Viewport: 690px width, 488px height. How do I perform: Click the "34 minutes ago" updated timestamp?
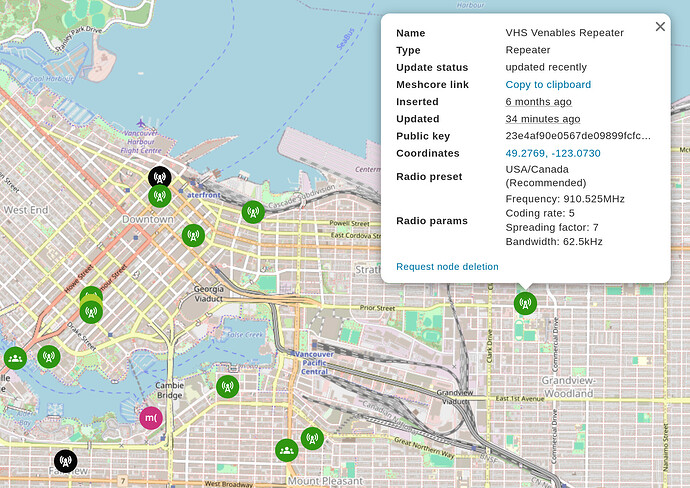coord(542,119)
